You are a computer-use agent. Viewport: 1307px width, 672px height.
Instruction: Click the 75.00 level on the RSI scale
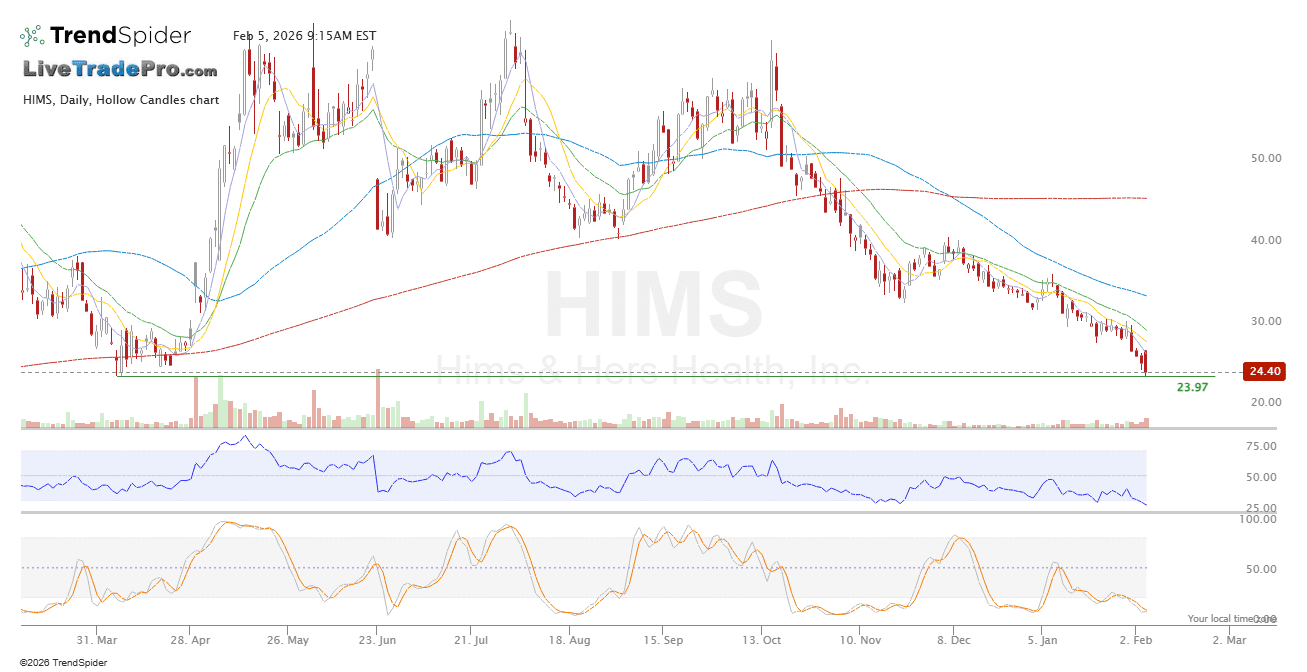tap(1261, 447)
